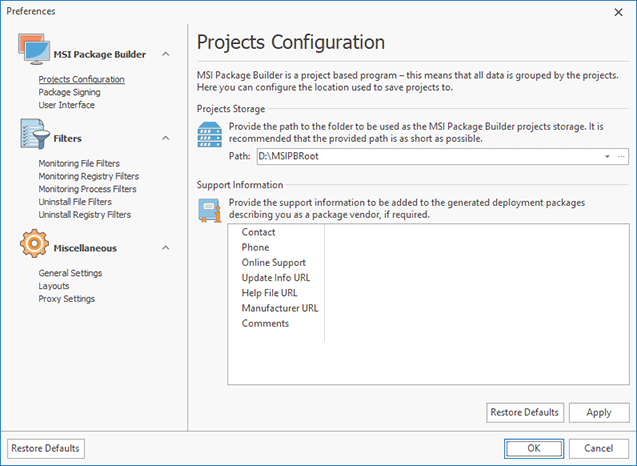Close the Preferences dialog
The height and width of the screenshot is (466, 637).
618,13
